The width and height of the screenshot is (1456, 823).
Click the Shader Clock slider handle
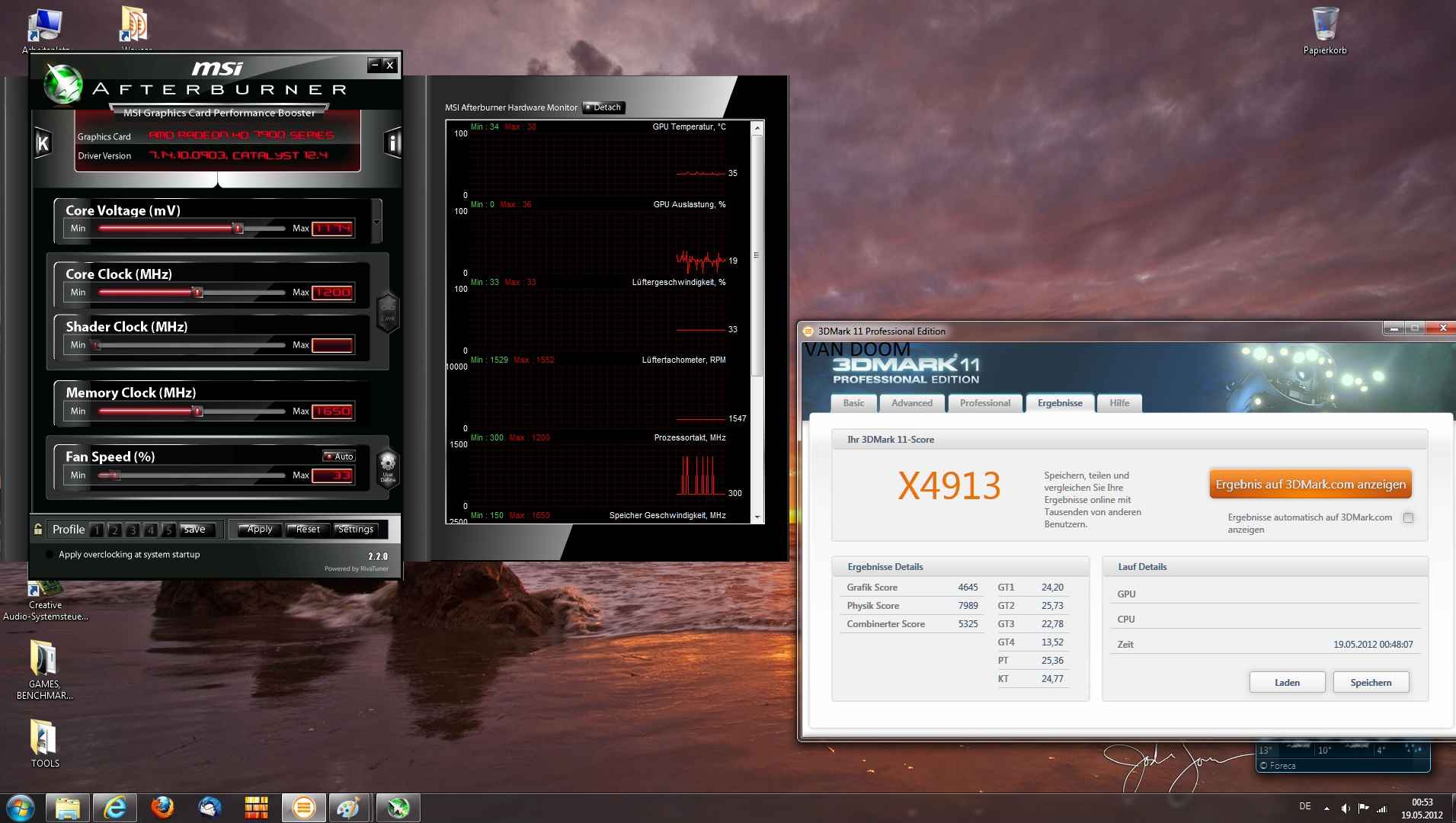pos(96,345)
